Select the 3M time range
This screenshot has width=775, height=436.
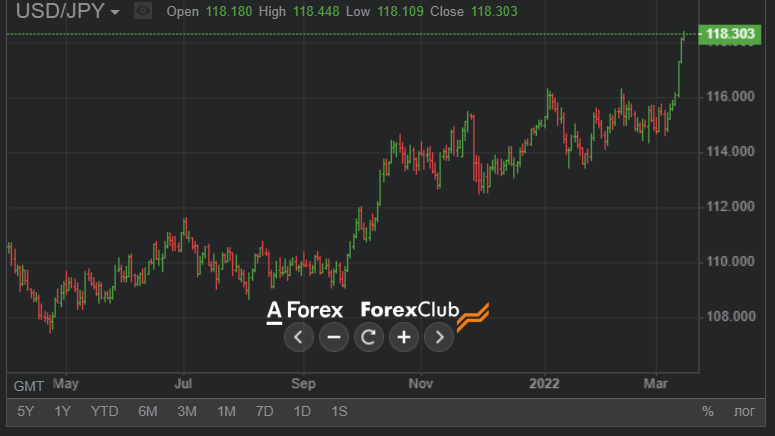click(187, 411)
